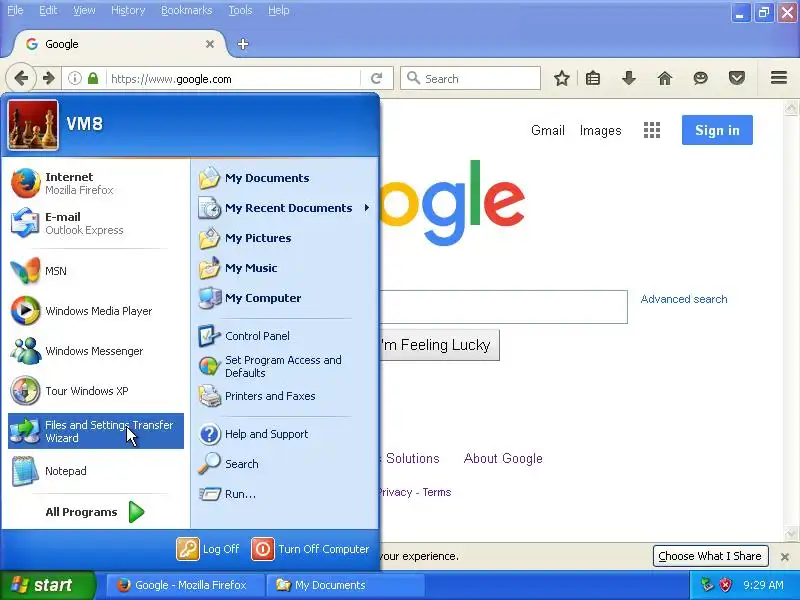Open My Documents in Start menu
The width and height of the screenshot is (800, 600).
point(285,178)
